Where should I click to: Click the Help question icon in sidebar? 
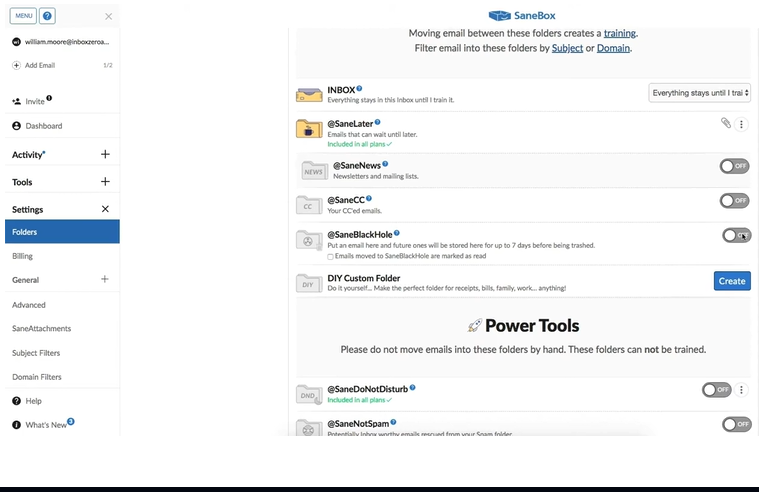pyautogui.click(x=16, y=401)
